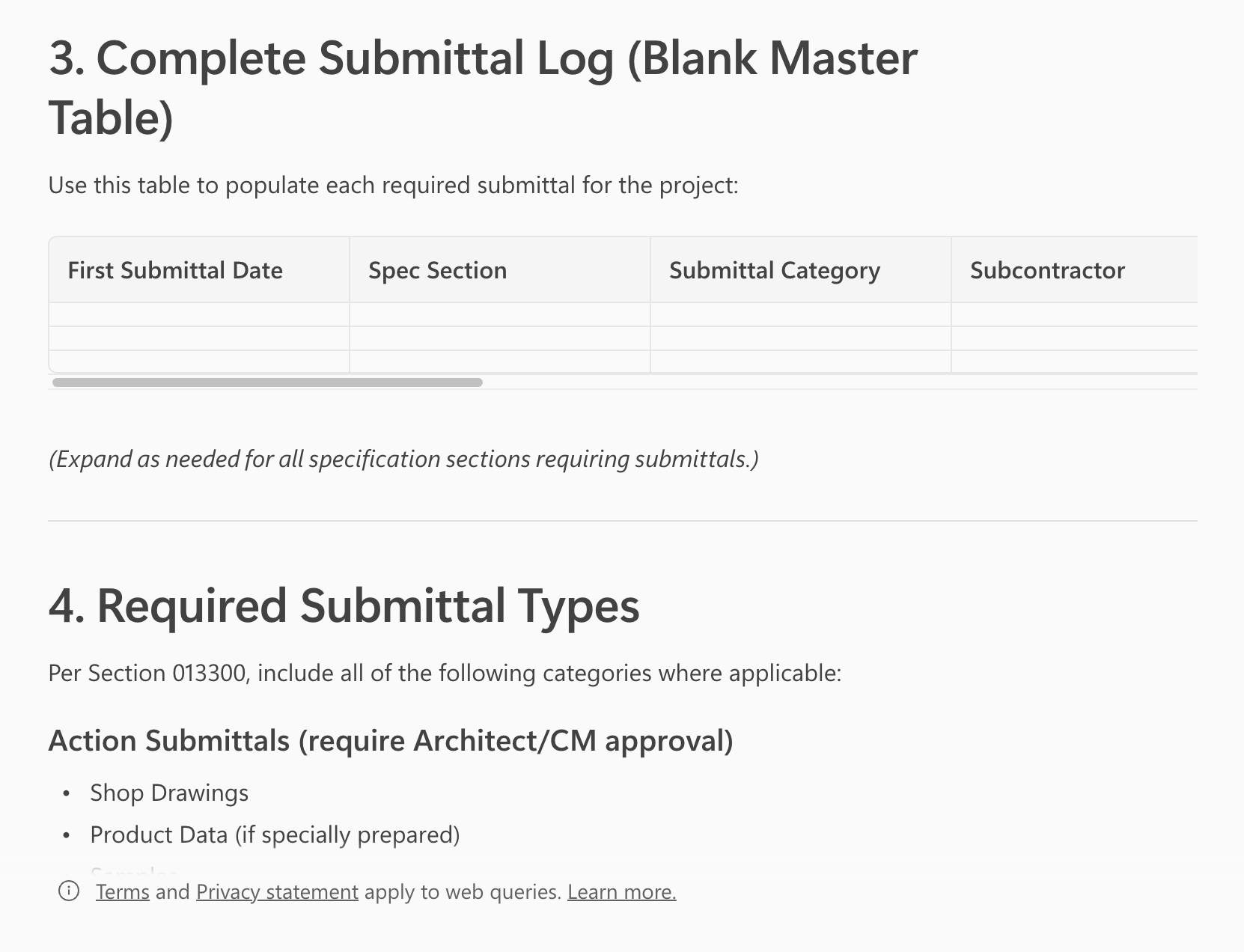
Task: Click the Spec Section column header
Action: [437, 270]
